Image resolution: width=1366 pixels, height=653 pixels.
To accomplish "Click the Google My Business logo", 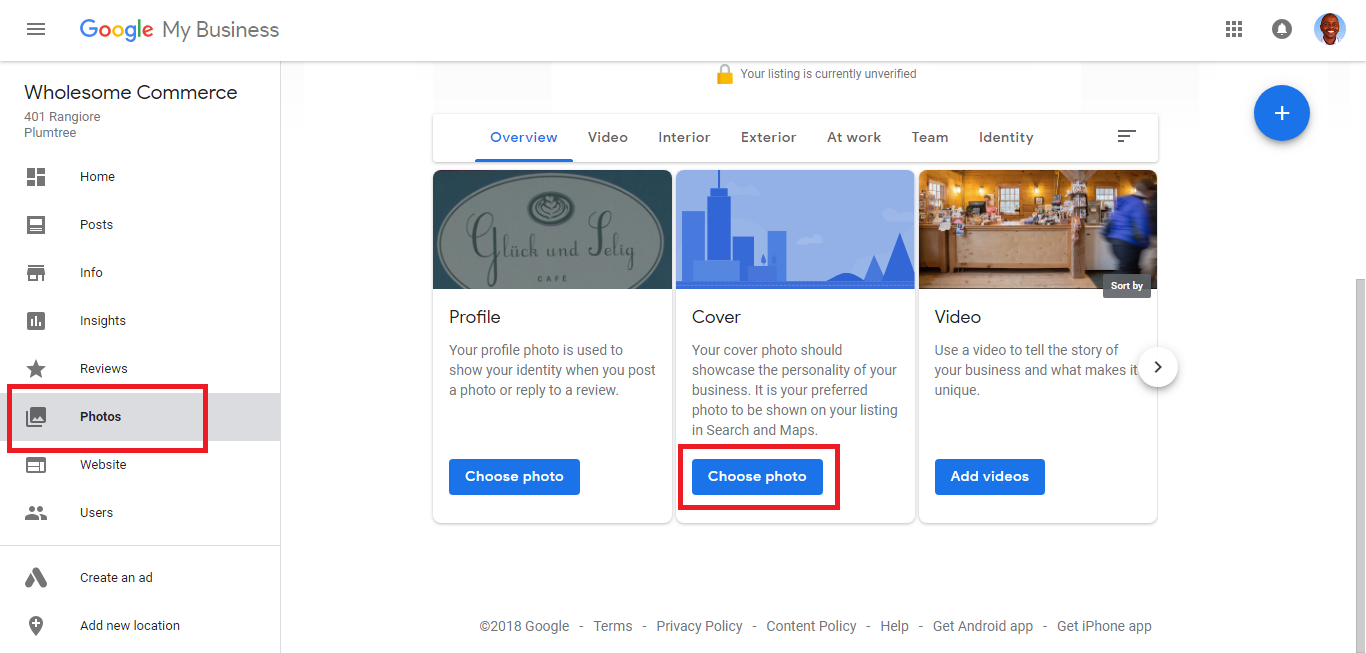I will [x=180, y=30].
